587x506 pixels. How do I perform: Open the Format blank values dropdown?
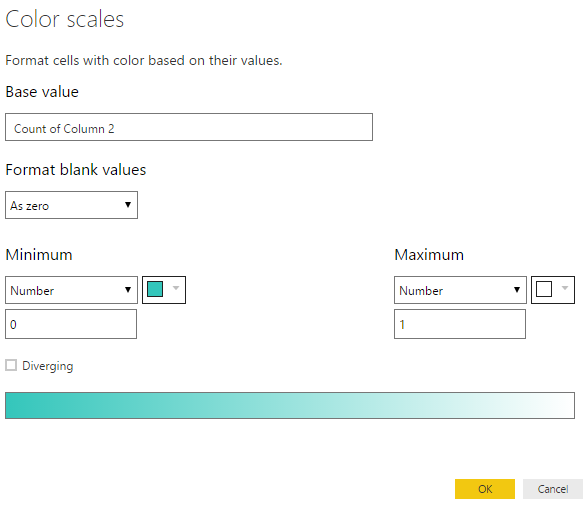(71, 205)
